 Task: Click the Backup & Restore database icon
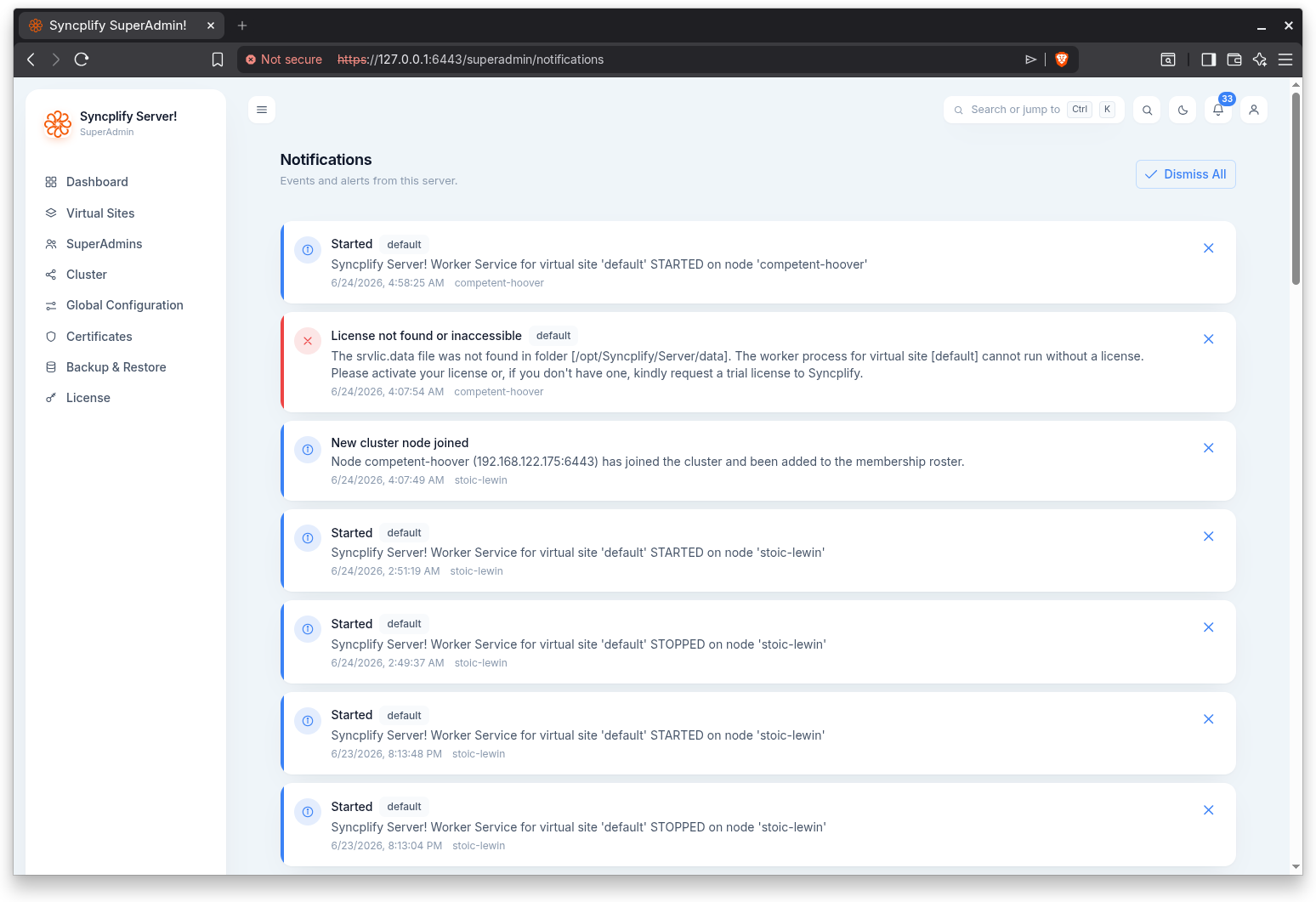pos(51,367)
